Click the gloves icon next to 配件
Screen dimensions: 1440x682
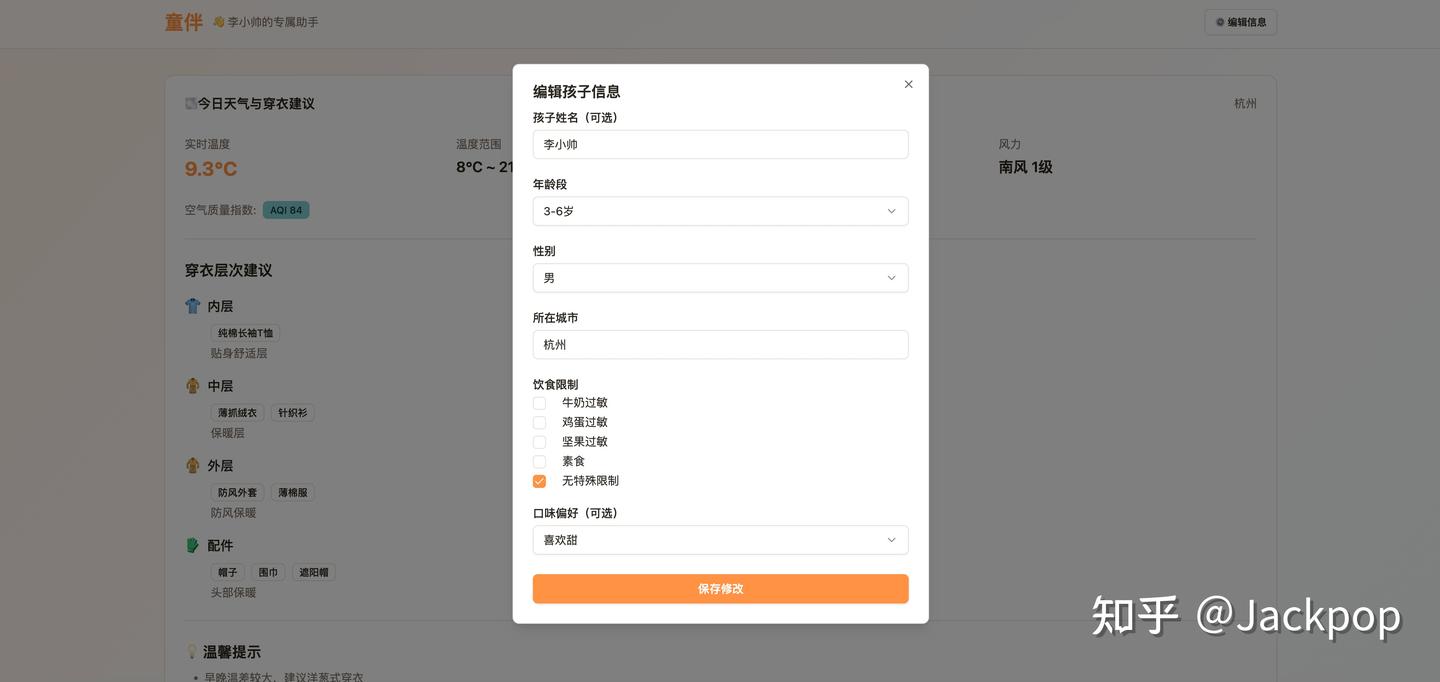tap(193, 545)
